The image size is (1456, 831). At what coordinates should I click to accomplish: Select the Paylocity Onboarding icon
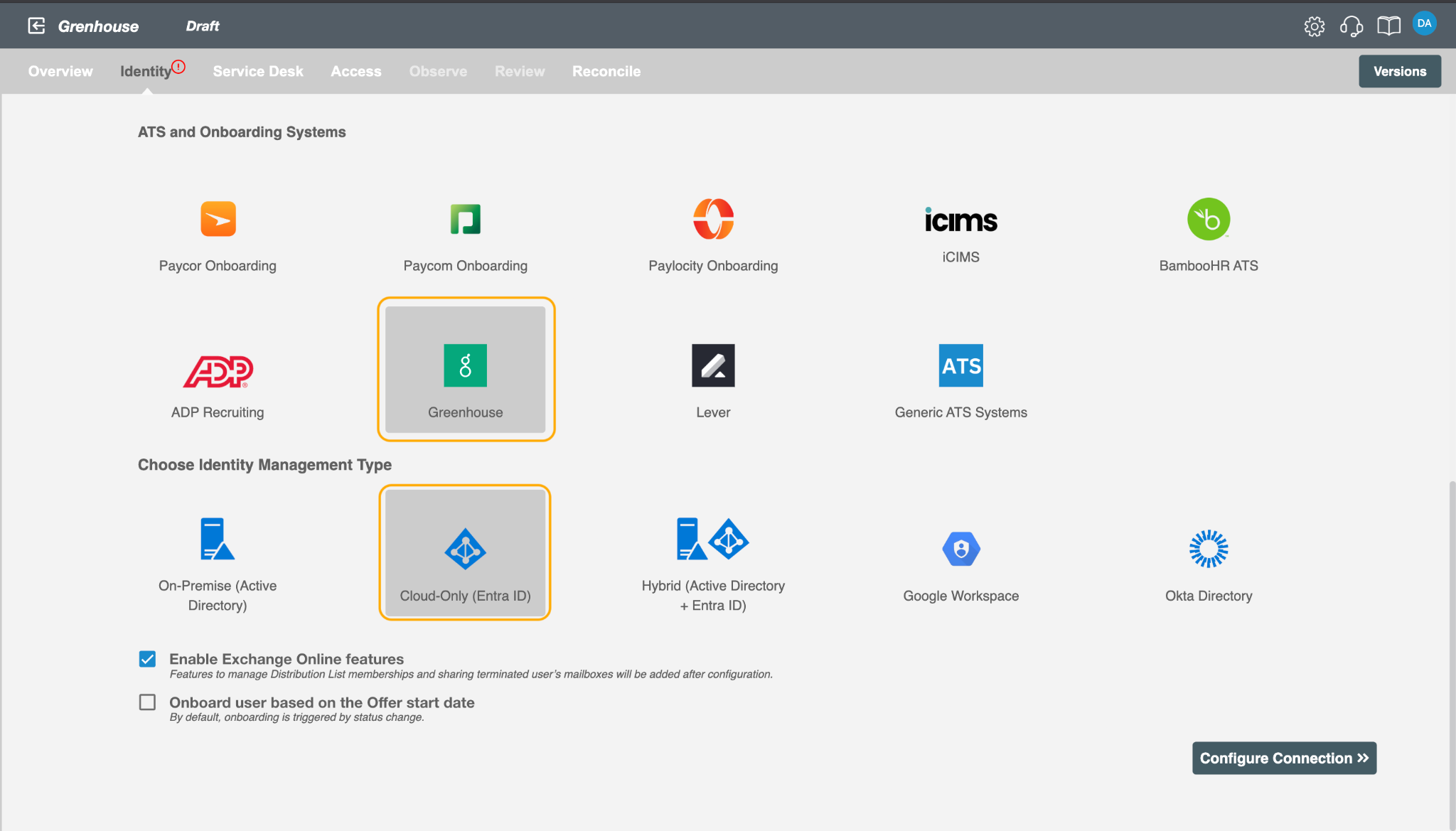pyautogui.click(x=713, y=219)
